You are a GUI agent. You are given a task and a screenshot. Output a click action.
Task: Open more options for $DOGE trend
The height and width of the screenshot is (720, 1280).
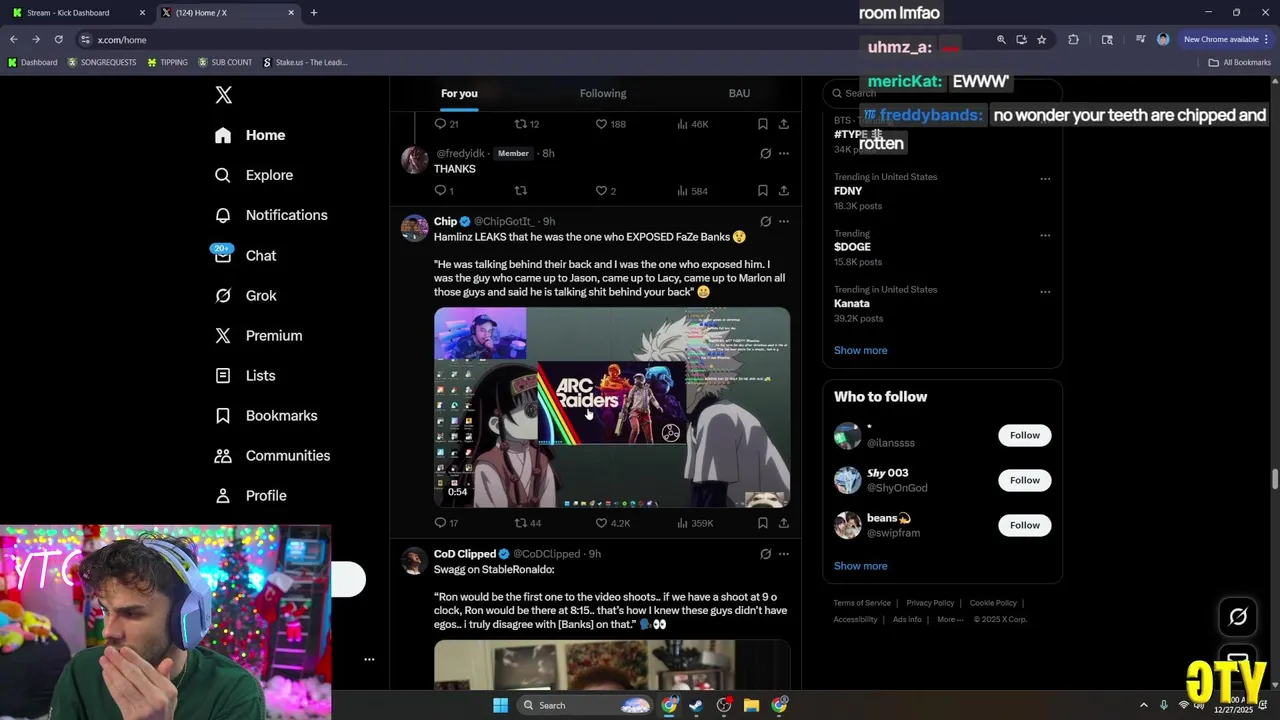(x=1045, y=235)
